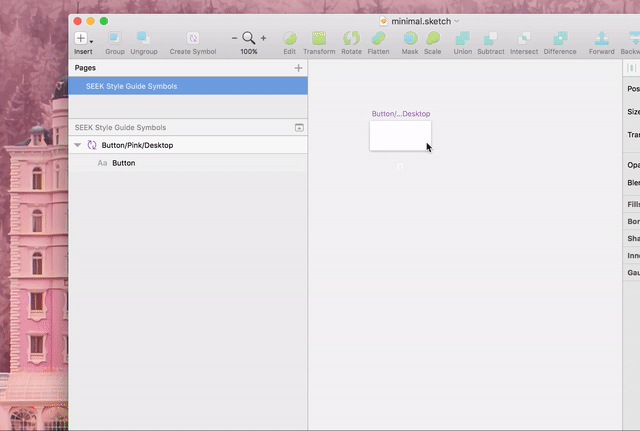Select the Button/Pink/Desktop layer row
Image resolution: width=640 pixels, height=431 pixels.
pyautogui.click(x=188, y=145)
